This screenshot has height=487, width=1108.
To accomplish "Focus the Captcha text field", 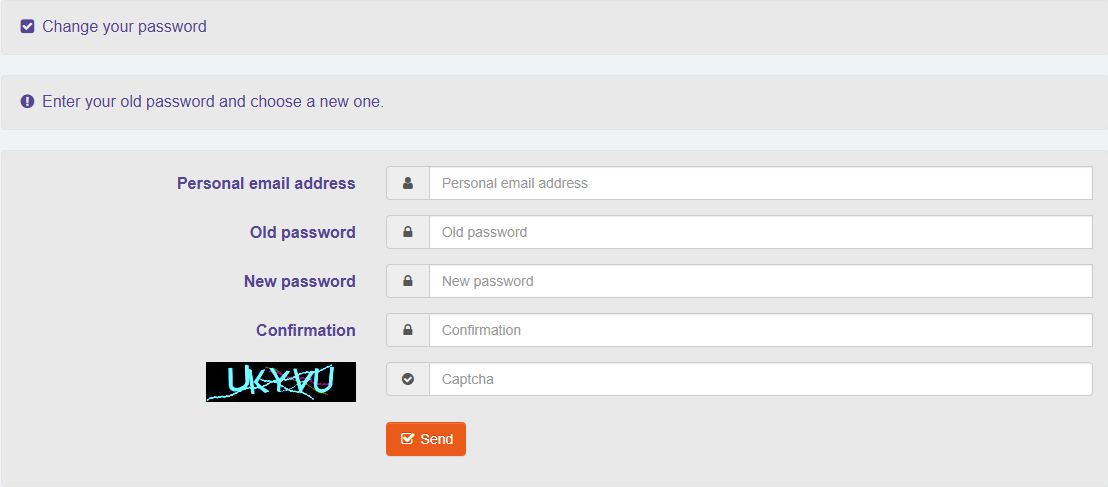I will tap(761, 379).
